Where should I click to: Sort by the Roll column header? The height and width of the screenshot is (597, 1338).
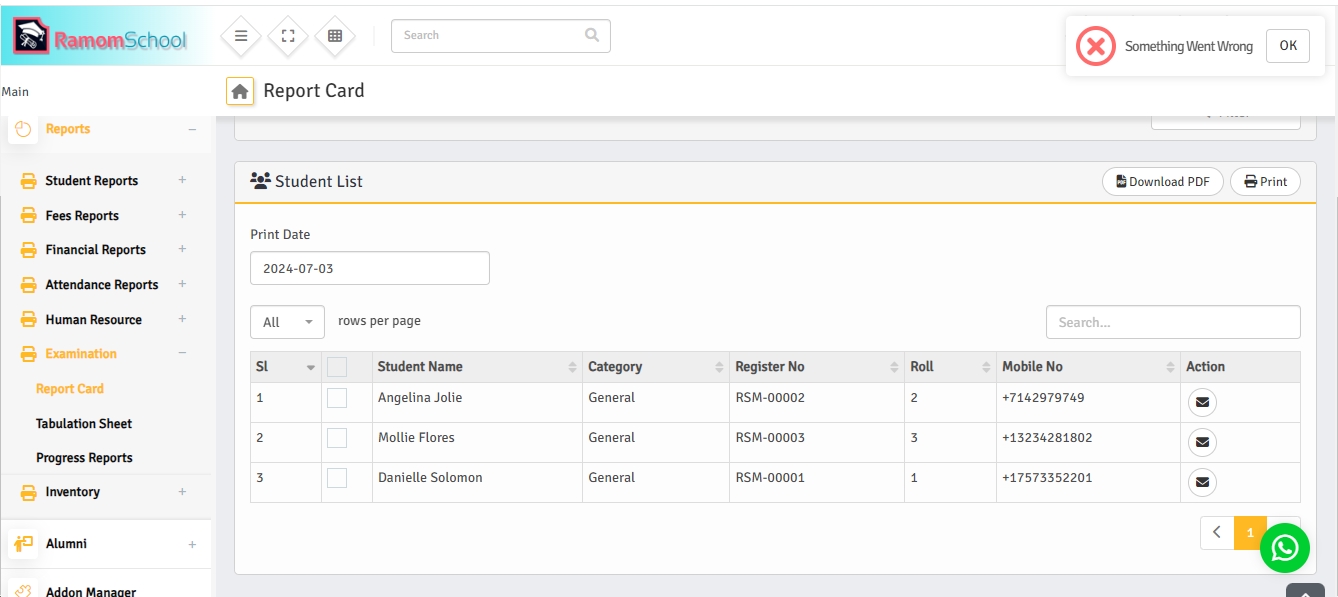coord(950,367)
